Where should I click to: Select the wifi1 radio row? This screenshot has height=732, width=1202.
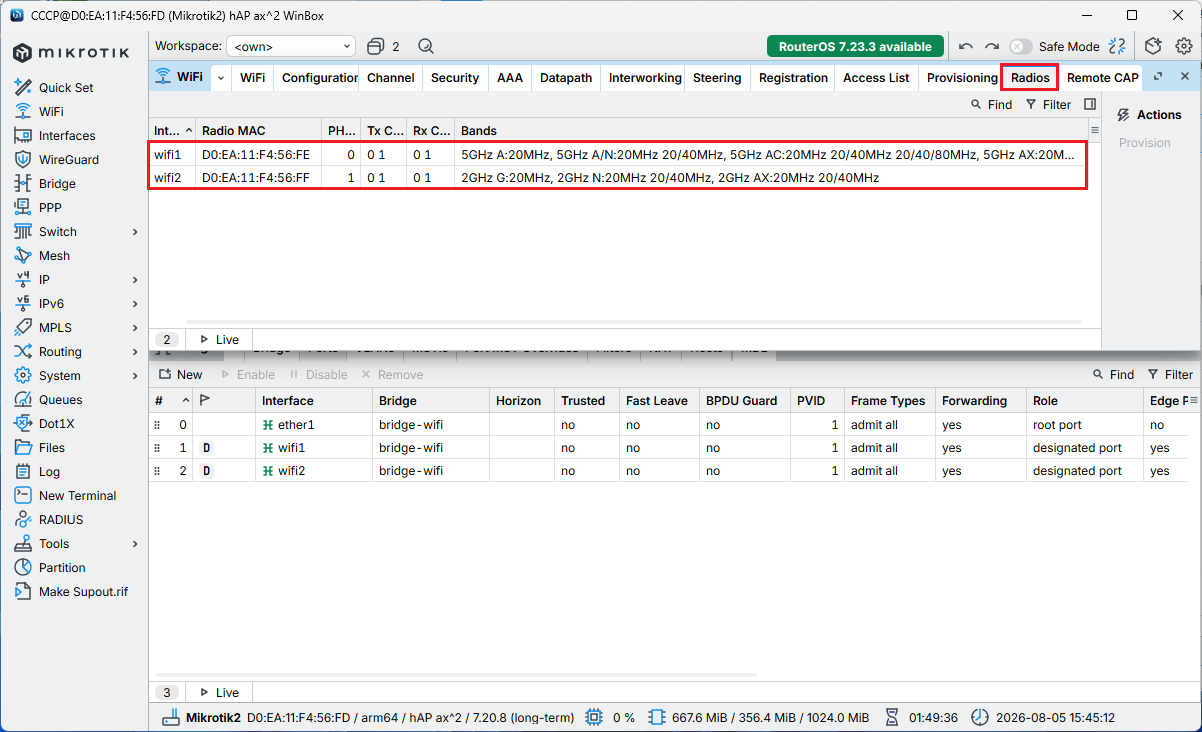pyautogui.click(x=617, y=155)
